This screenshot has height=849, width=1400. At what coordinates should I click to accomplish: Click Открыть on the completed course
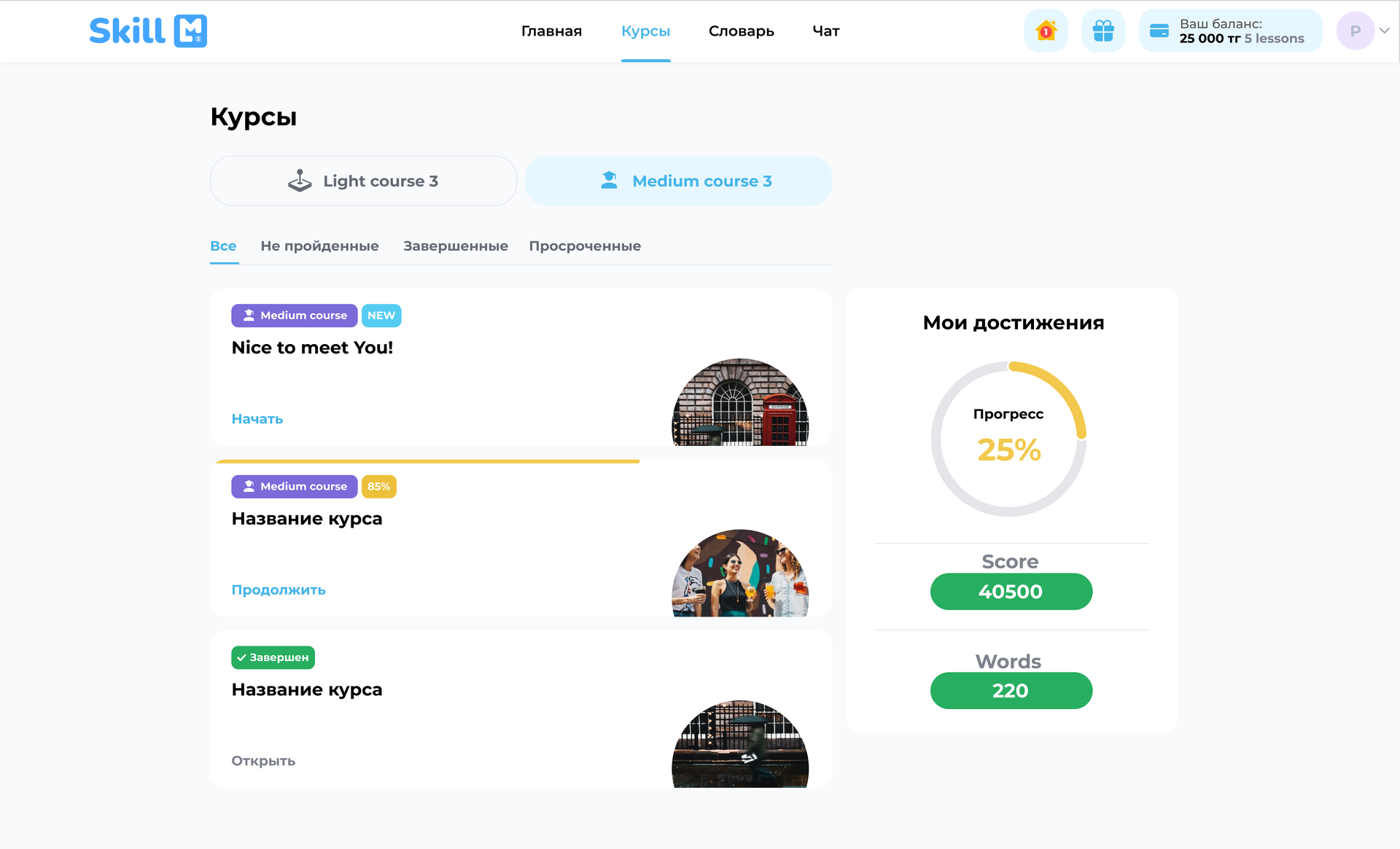point(263,761)
